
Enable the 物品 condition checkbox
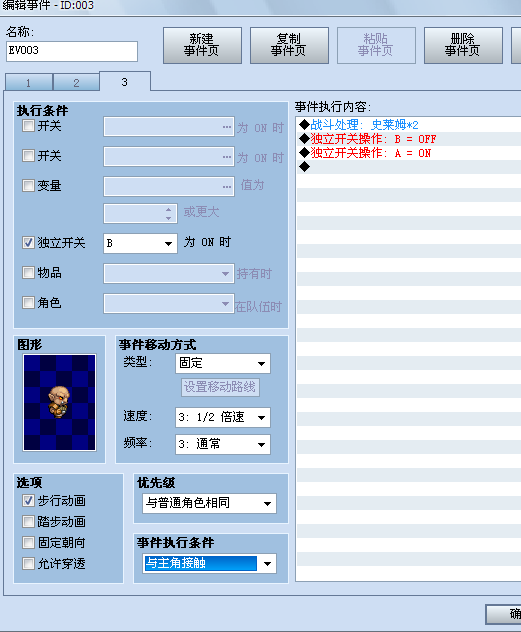click(x=28, y=273)
